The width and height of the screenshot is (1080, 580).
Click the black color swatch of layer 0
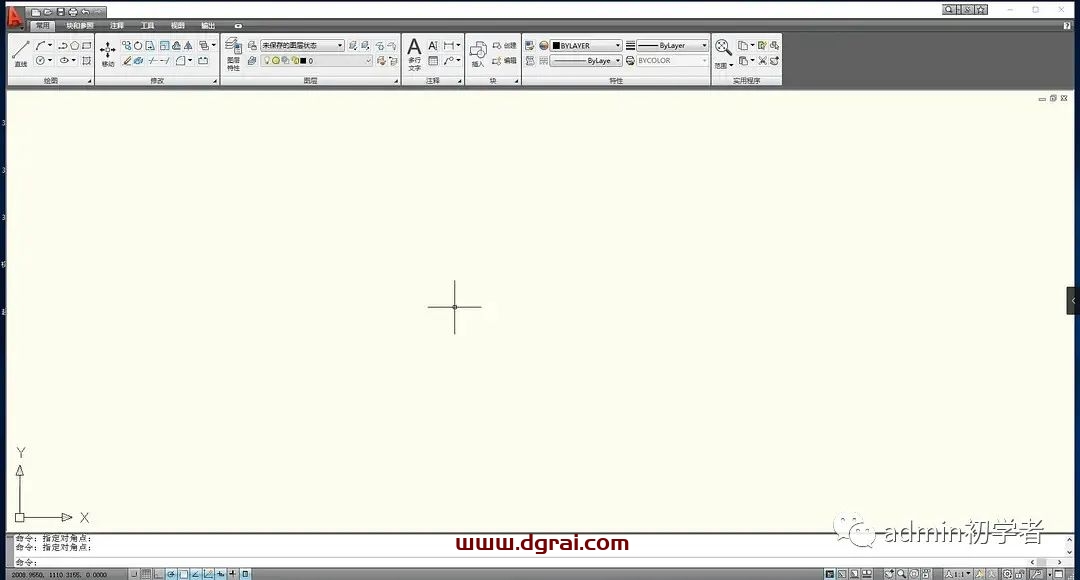pos(303,61)
